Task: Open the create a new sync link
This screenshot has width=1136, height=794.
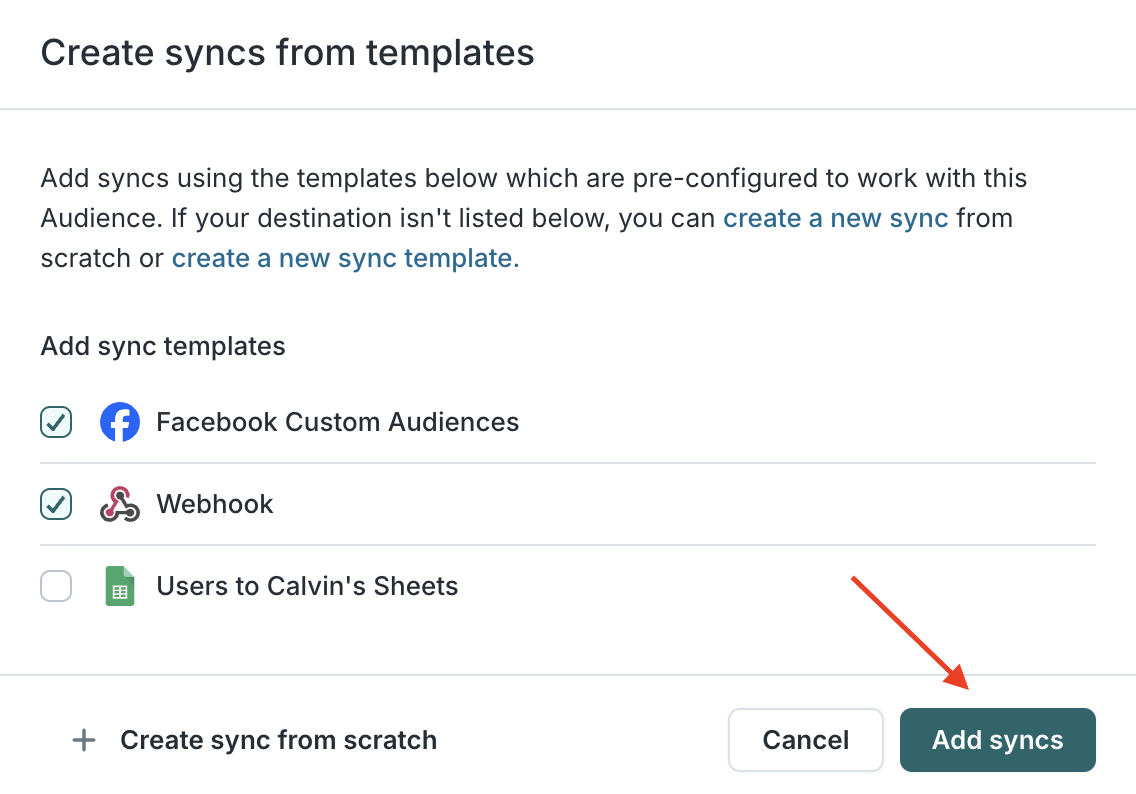Action: tap(835, 218)
